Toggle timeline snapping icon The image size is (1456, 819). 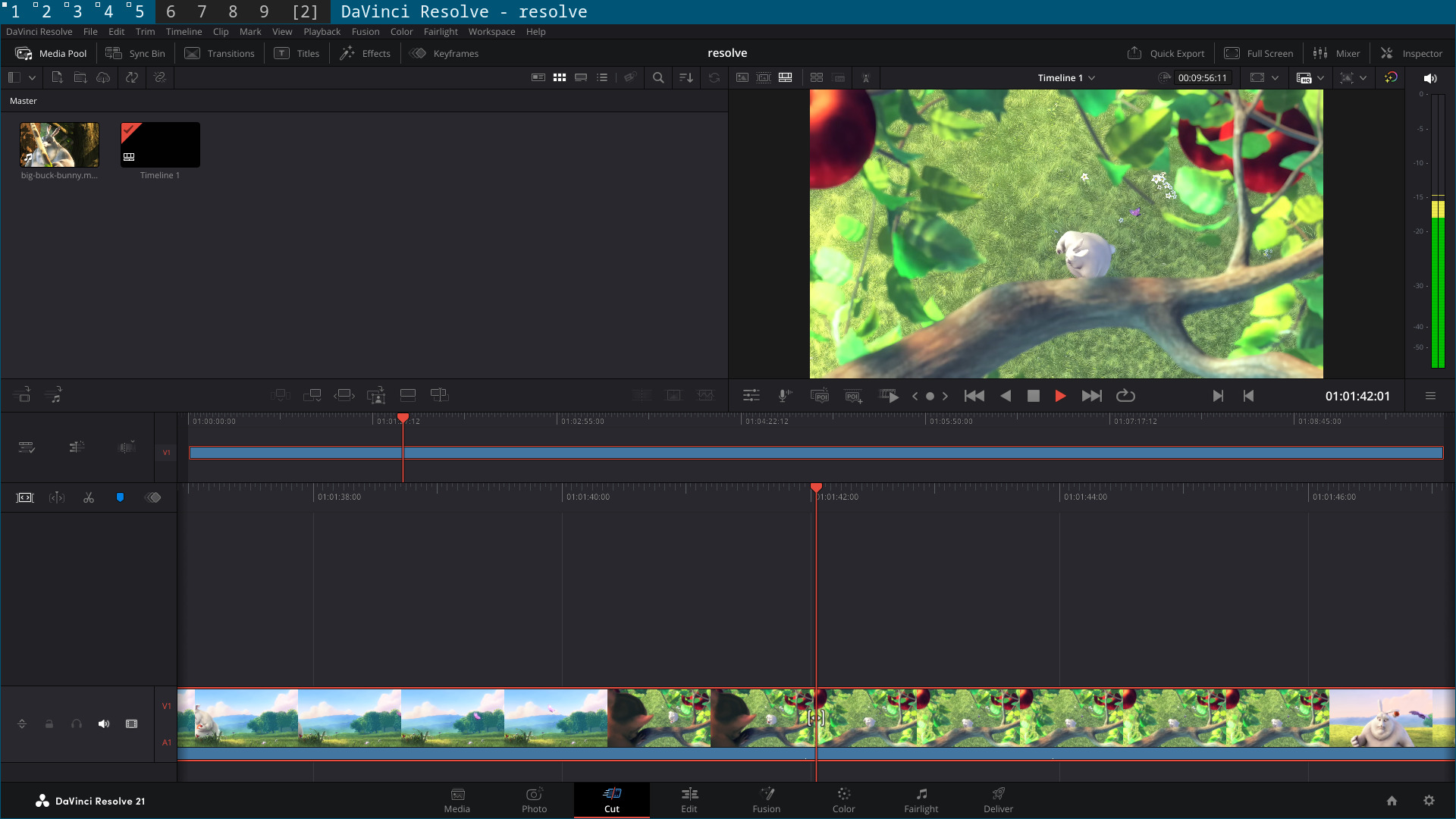click(57, 497)
